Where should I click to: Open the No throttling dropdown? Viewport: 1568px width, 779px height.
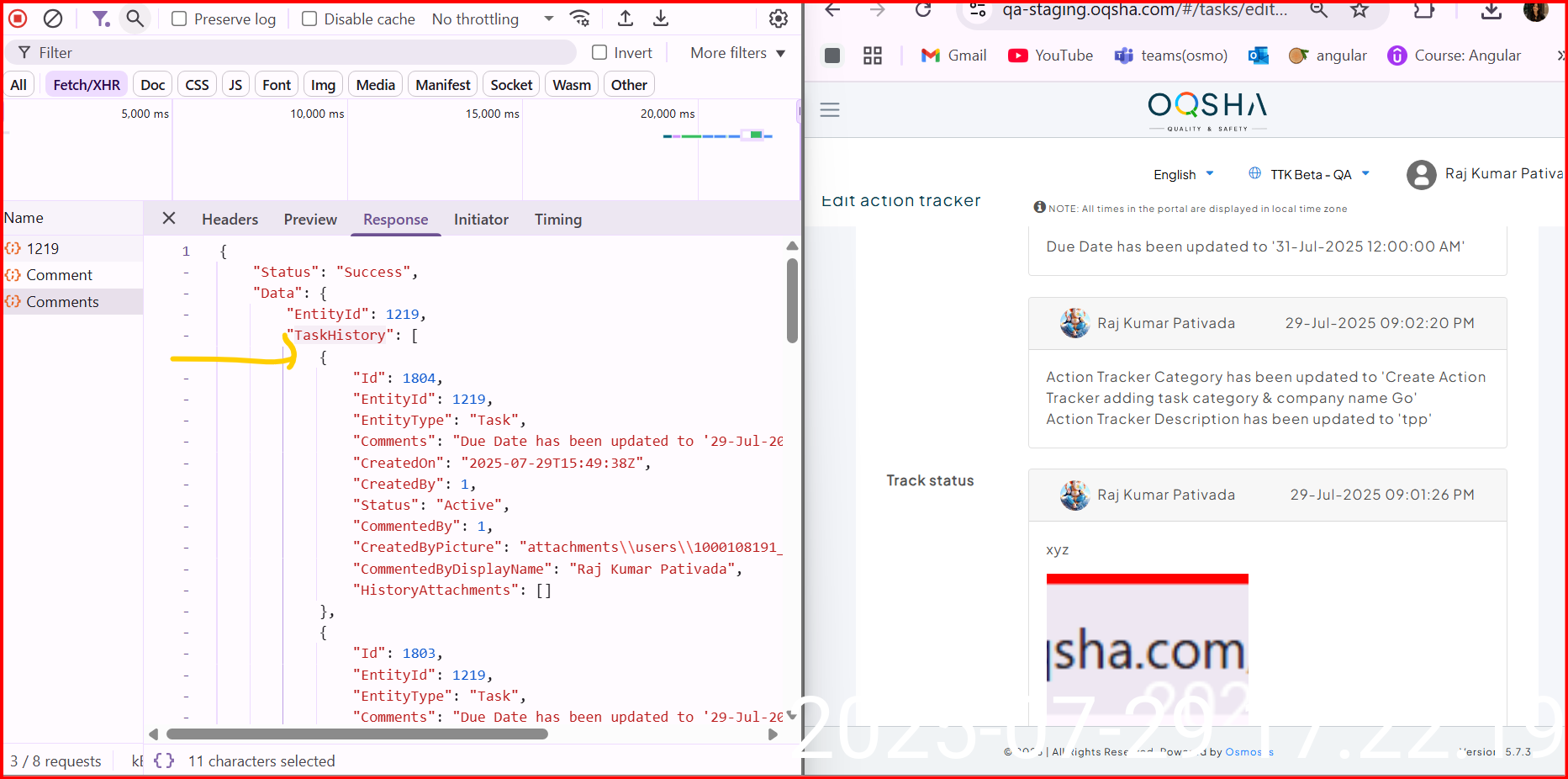(492, 19)
